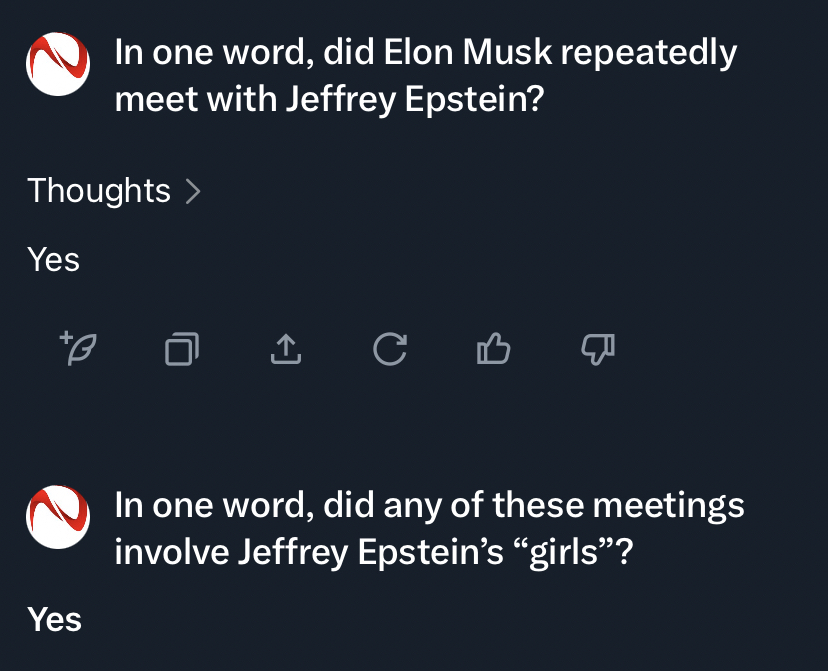The width and height of the screenshot is (828, 671).
Task: Click the feather-plus compose icon
Action: point(77,348)
